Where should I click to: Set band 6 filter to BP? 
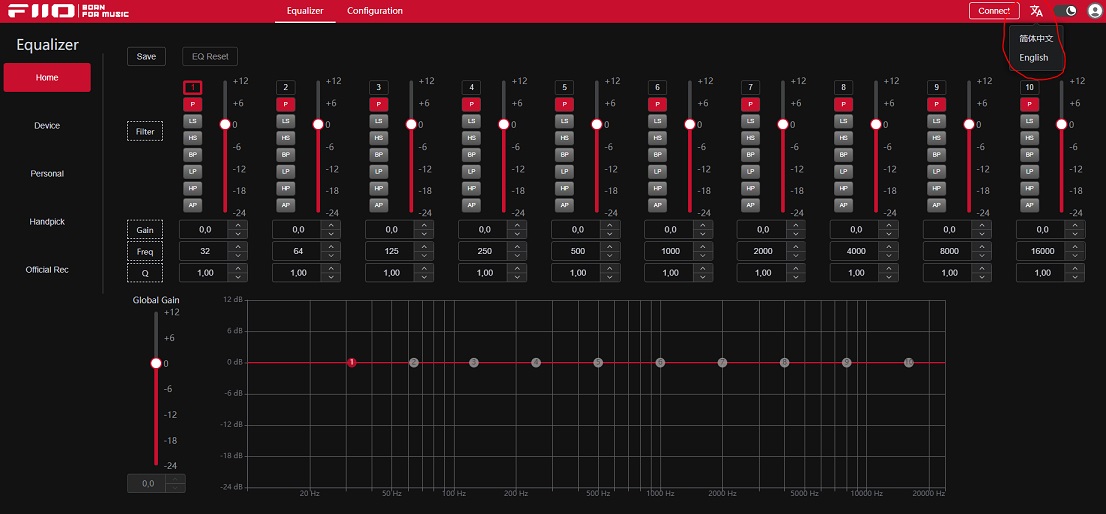point(657,154)
